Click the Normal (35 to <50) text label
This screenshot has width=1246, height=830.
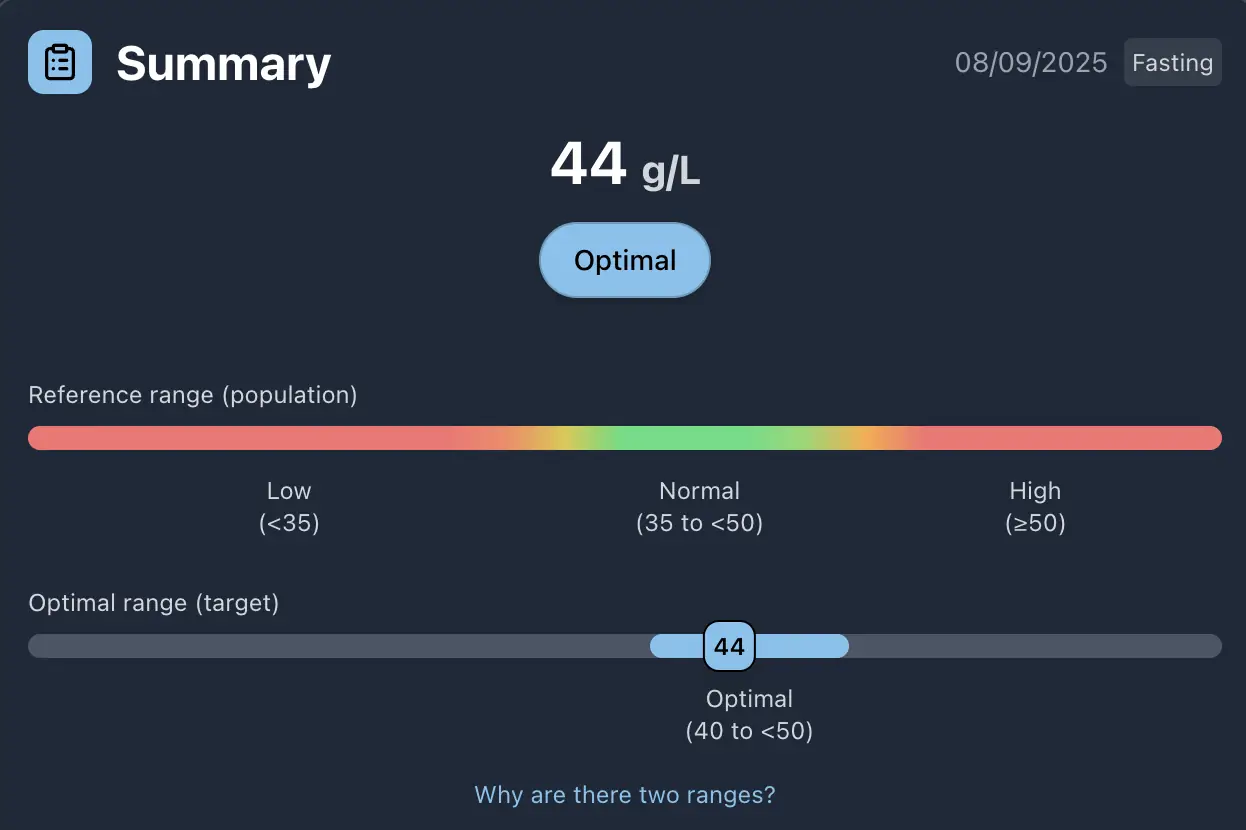point(699,506)
